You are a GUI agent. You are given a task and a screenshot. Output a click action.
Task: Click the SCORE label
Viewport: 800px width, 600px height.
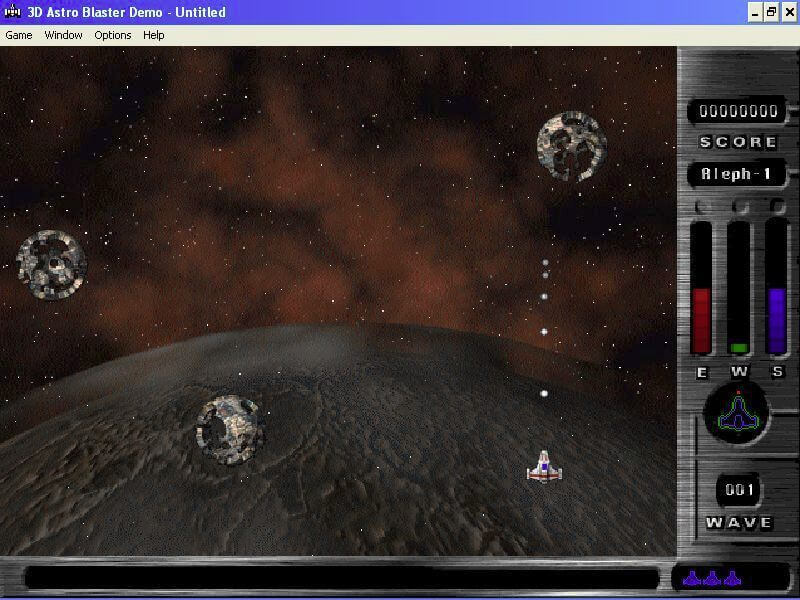pos(738,142)
